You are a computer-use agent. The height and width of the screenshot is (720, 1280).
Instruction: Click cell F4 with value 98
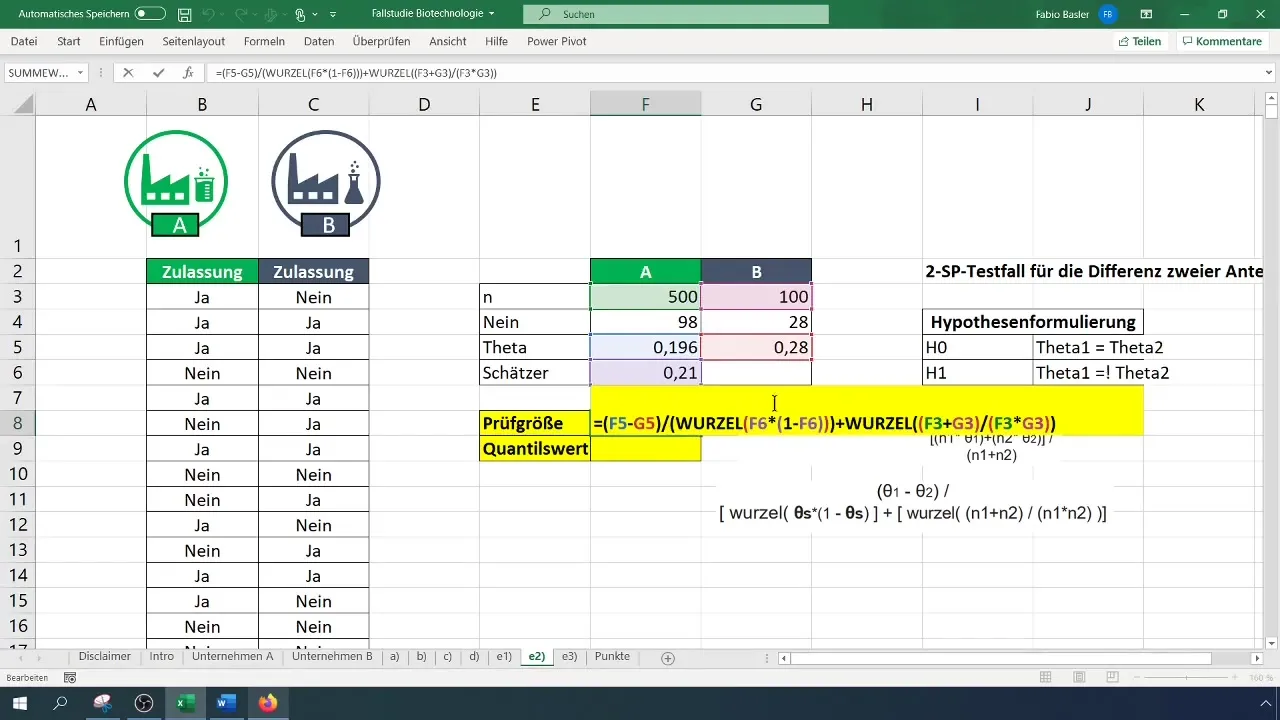click(645, 322)
